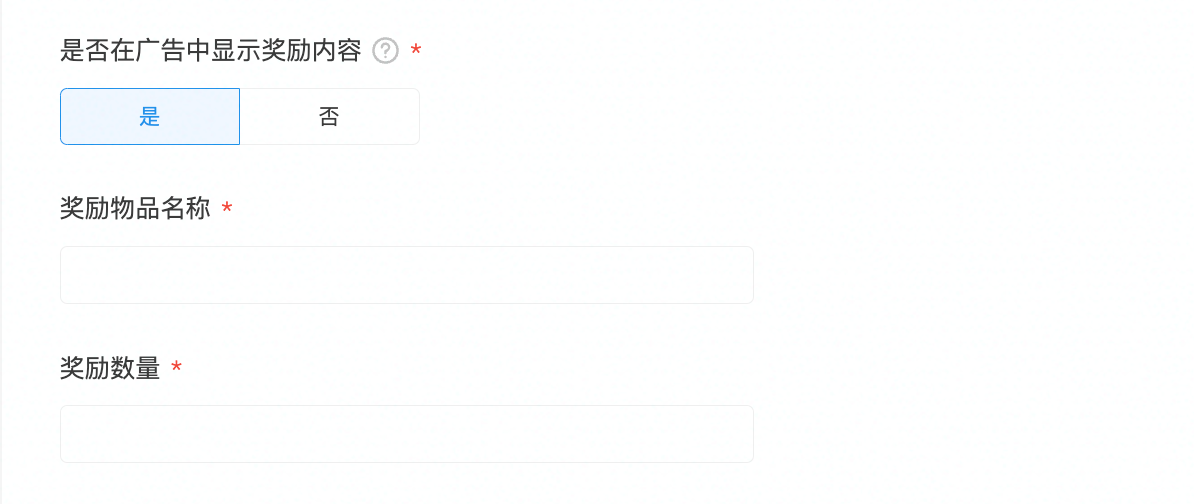Click the help icon beside 是否在广告中显示奖励内容
Viewport: 1194px width, 504px height.
point(385,51)
